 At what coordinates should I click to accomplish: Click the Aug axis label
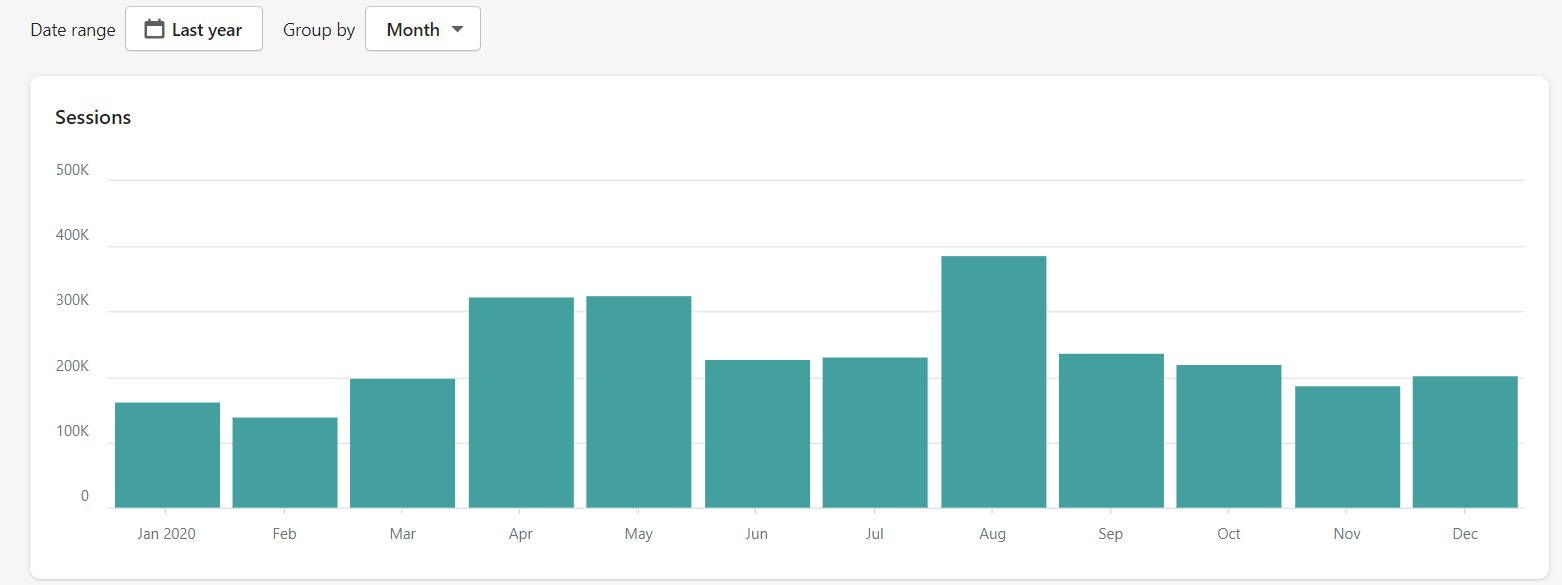(993, 534)
